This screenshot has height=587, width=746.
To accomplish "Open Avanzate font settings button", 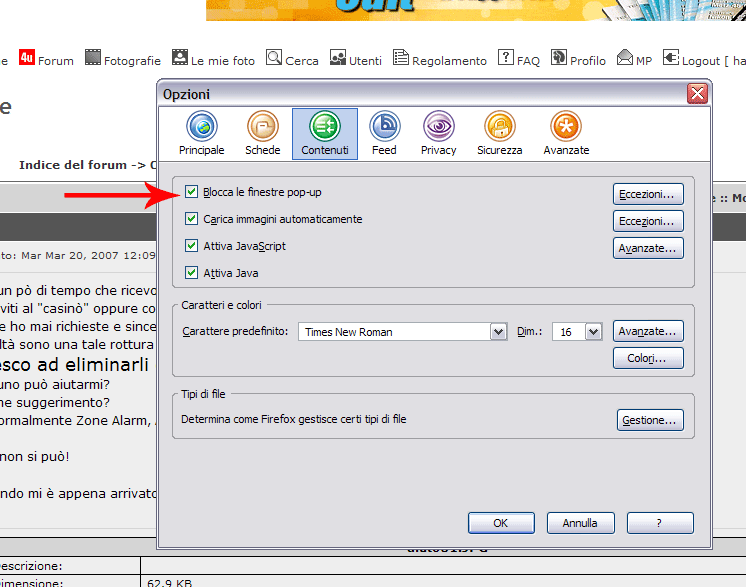I will (x=648, y=331).
